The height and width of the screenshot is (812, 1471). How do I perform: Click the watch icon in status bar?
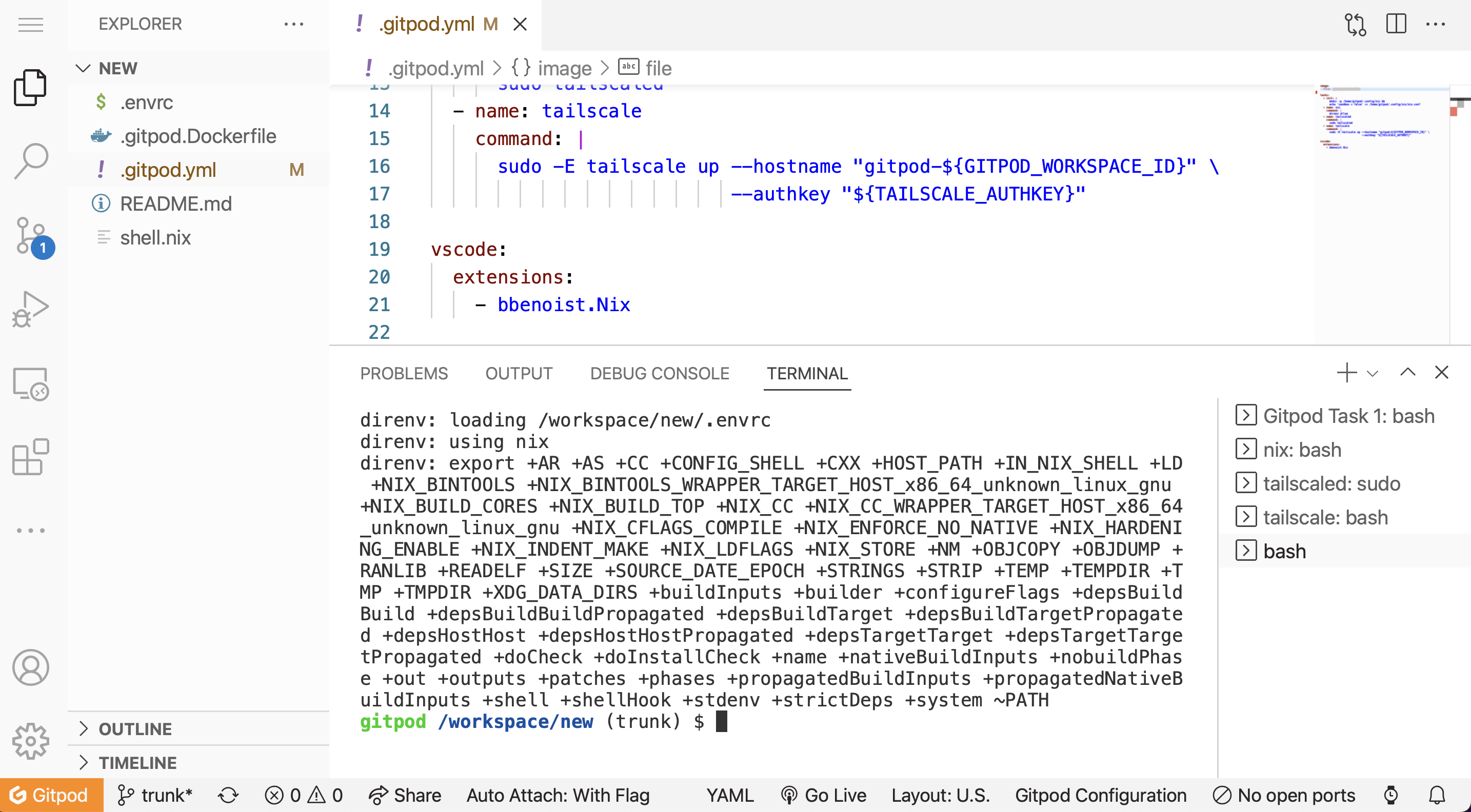1391,795
